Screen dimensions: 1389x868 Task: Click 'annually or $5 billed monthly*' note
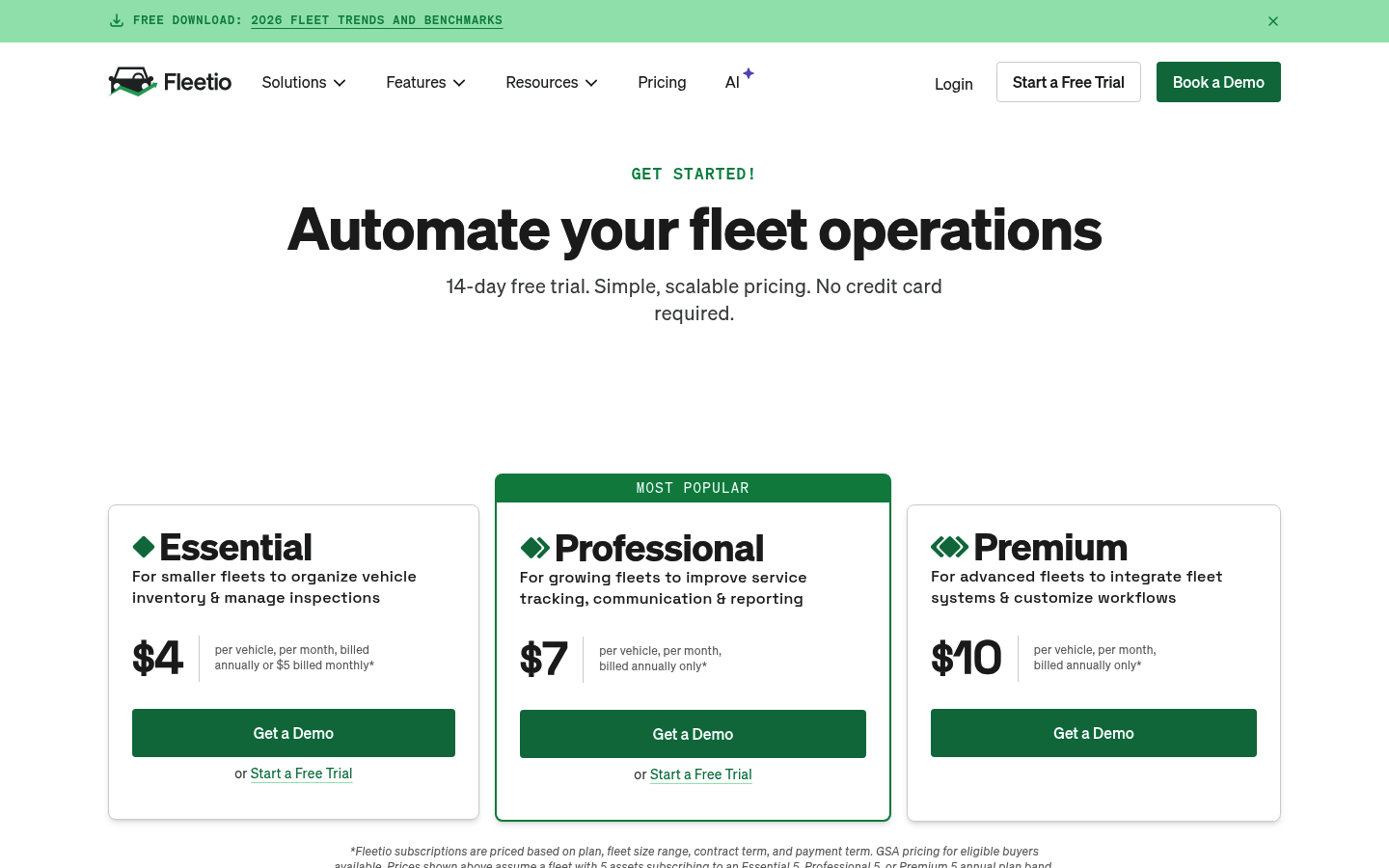click(x=294, y=665)
